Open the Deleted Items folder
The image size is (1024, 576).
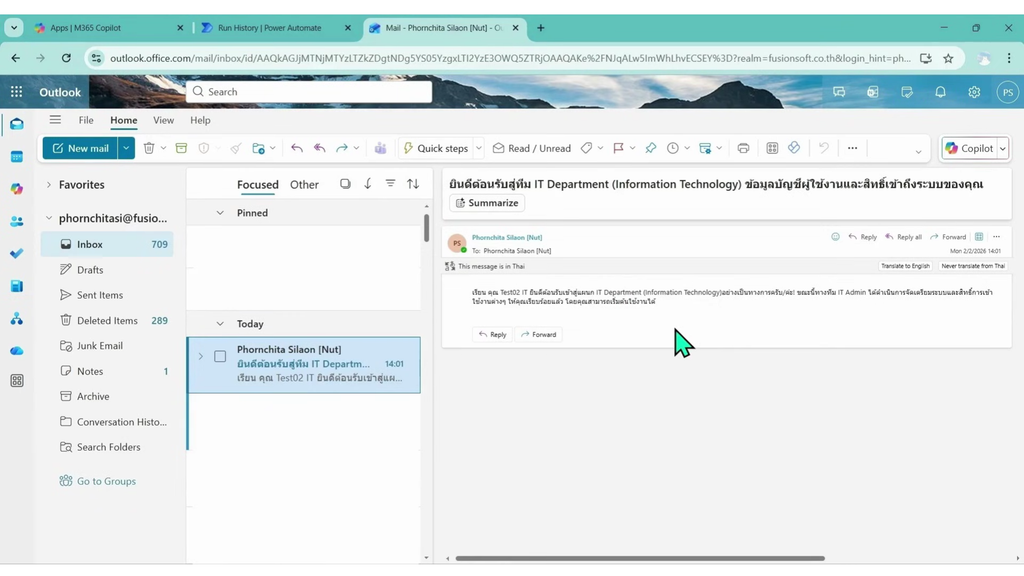click(x=107, y=321)
